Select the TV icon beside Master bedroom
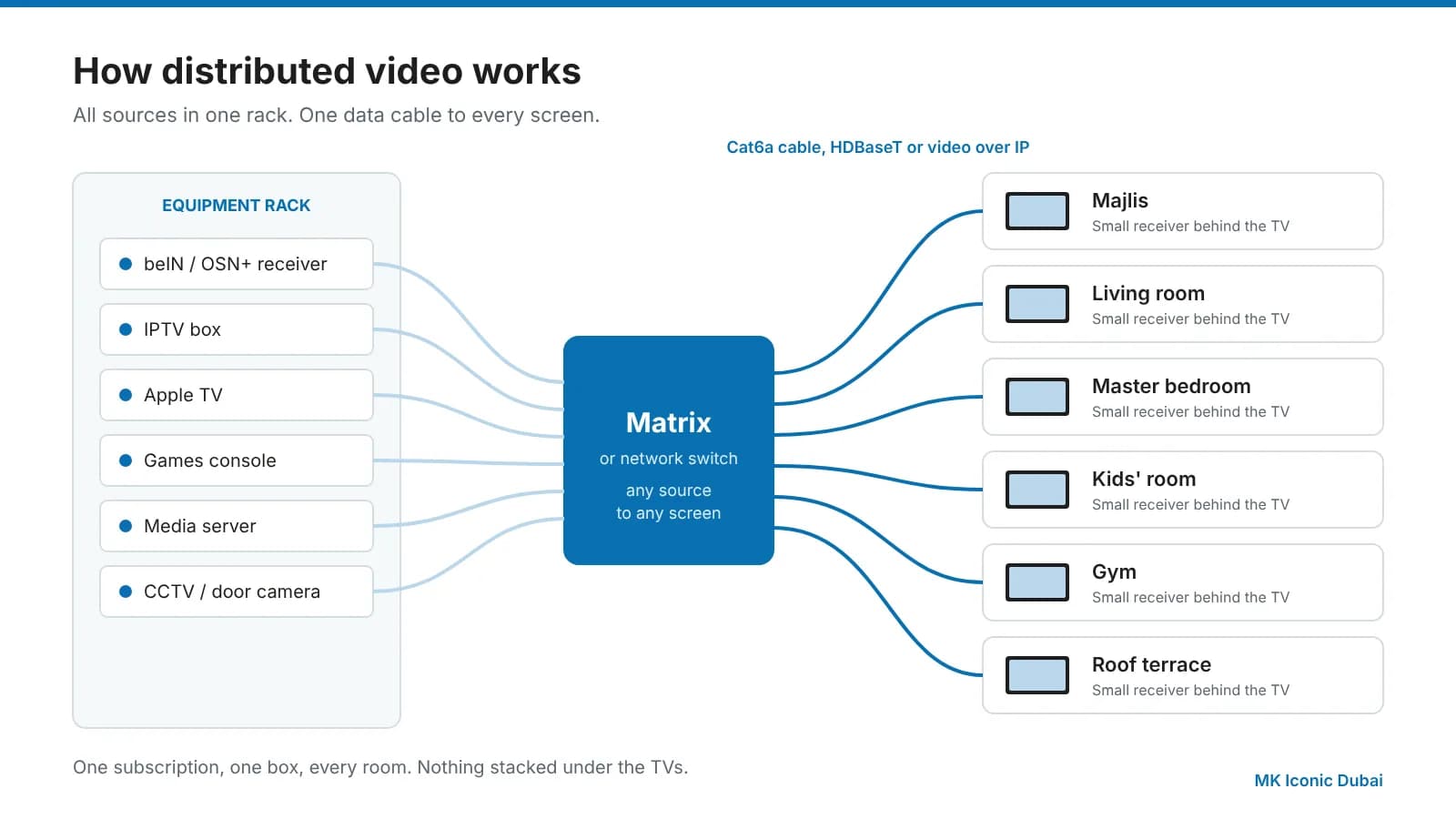The height and width of the screenshot is (819, 1456). (1037, 397)
